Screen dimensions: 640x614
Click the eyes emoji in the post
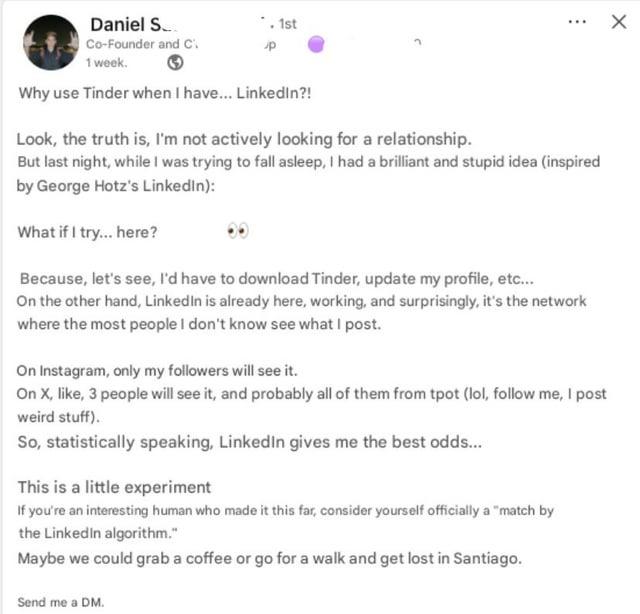[237, 231]
